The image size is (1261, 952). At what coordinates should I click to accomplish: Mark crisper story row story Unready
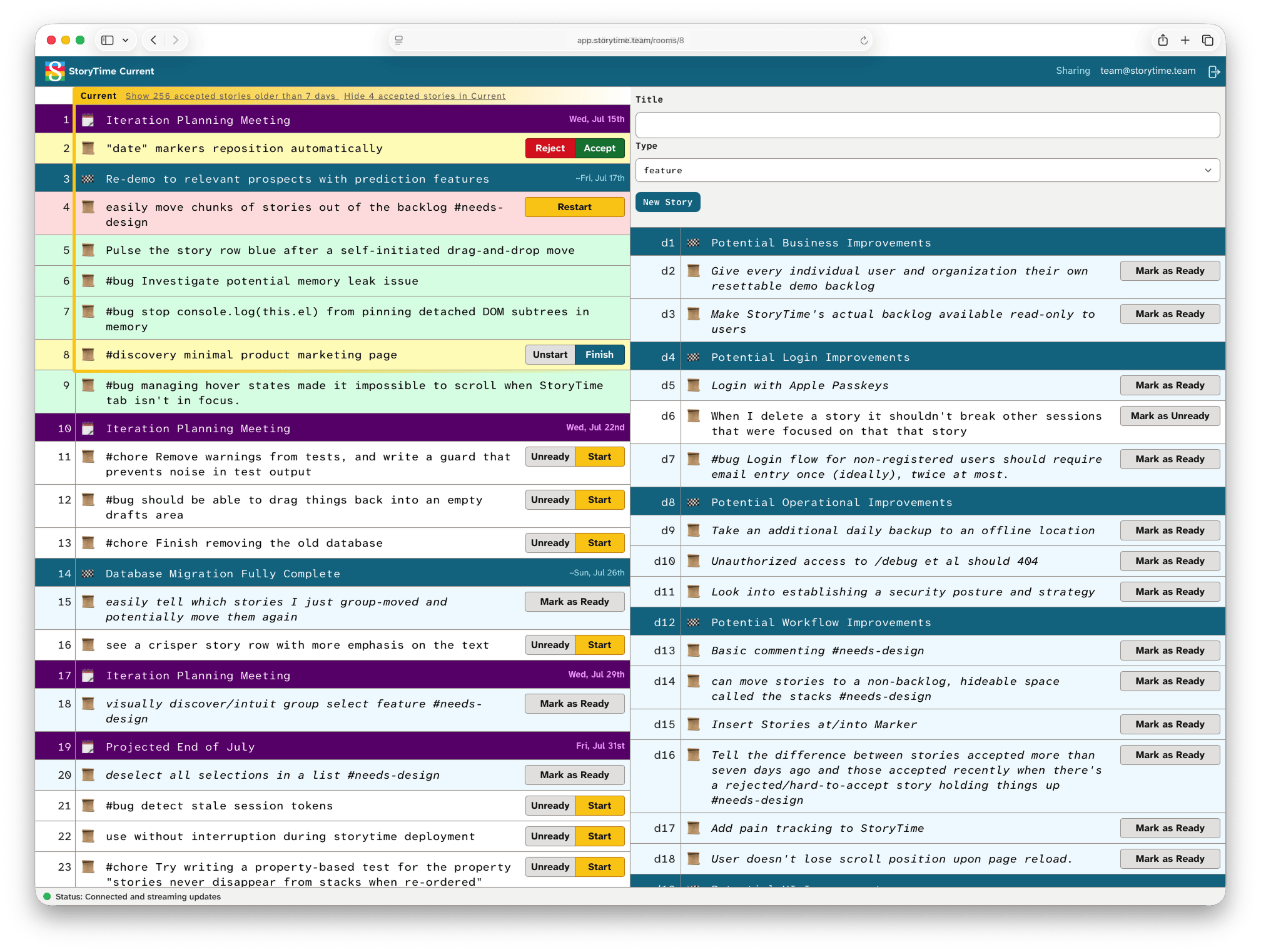(x=550, y=645)
